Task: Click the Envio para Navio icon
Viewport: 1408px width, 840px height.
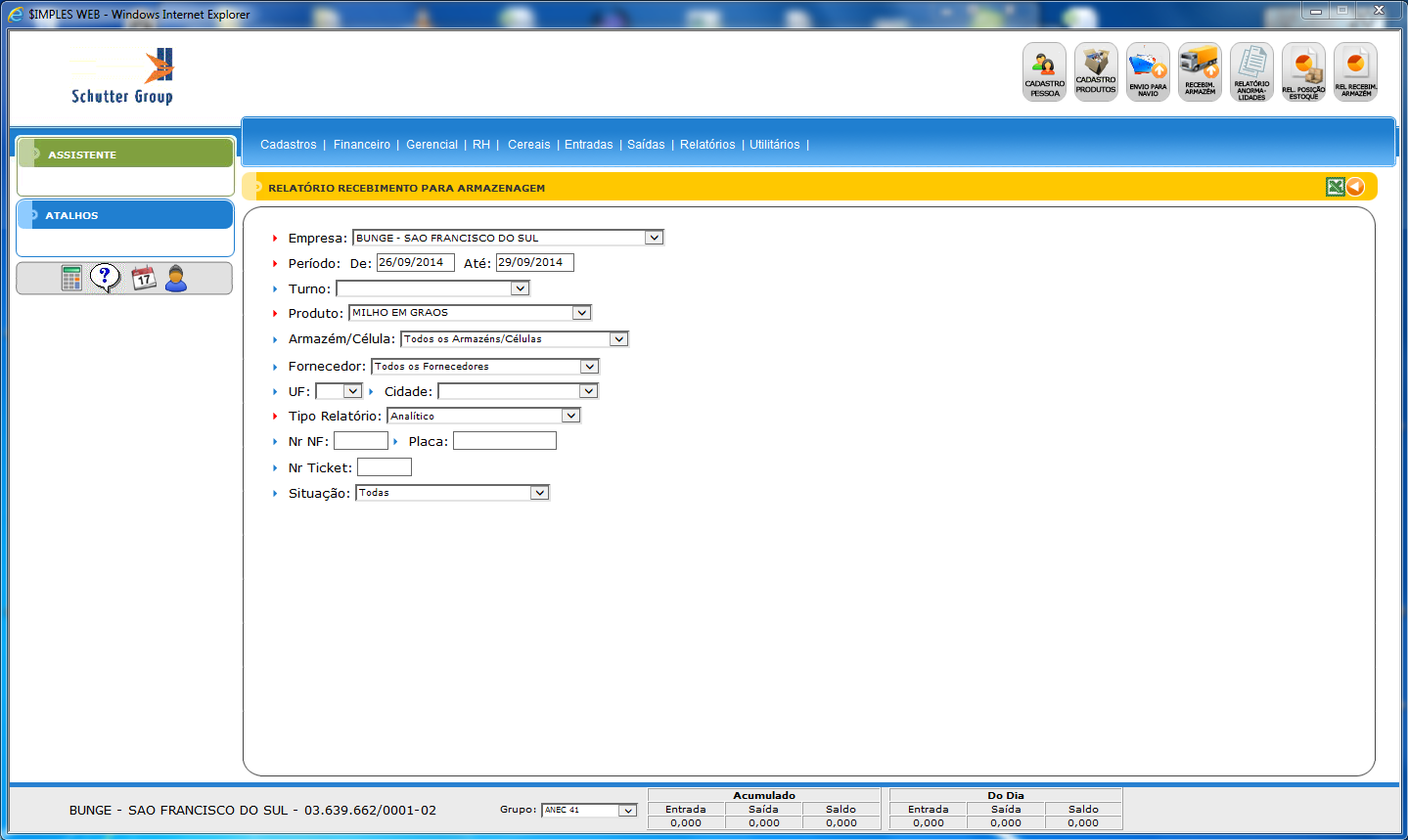Action: coord(1148,71)
